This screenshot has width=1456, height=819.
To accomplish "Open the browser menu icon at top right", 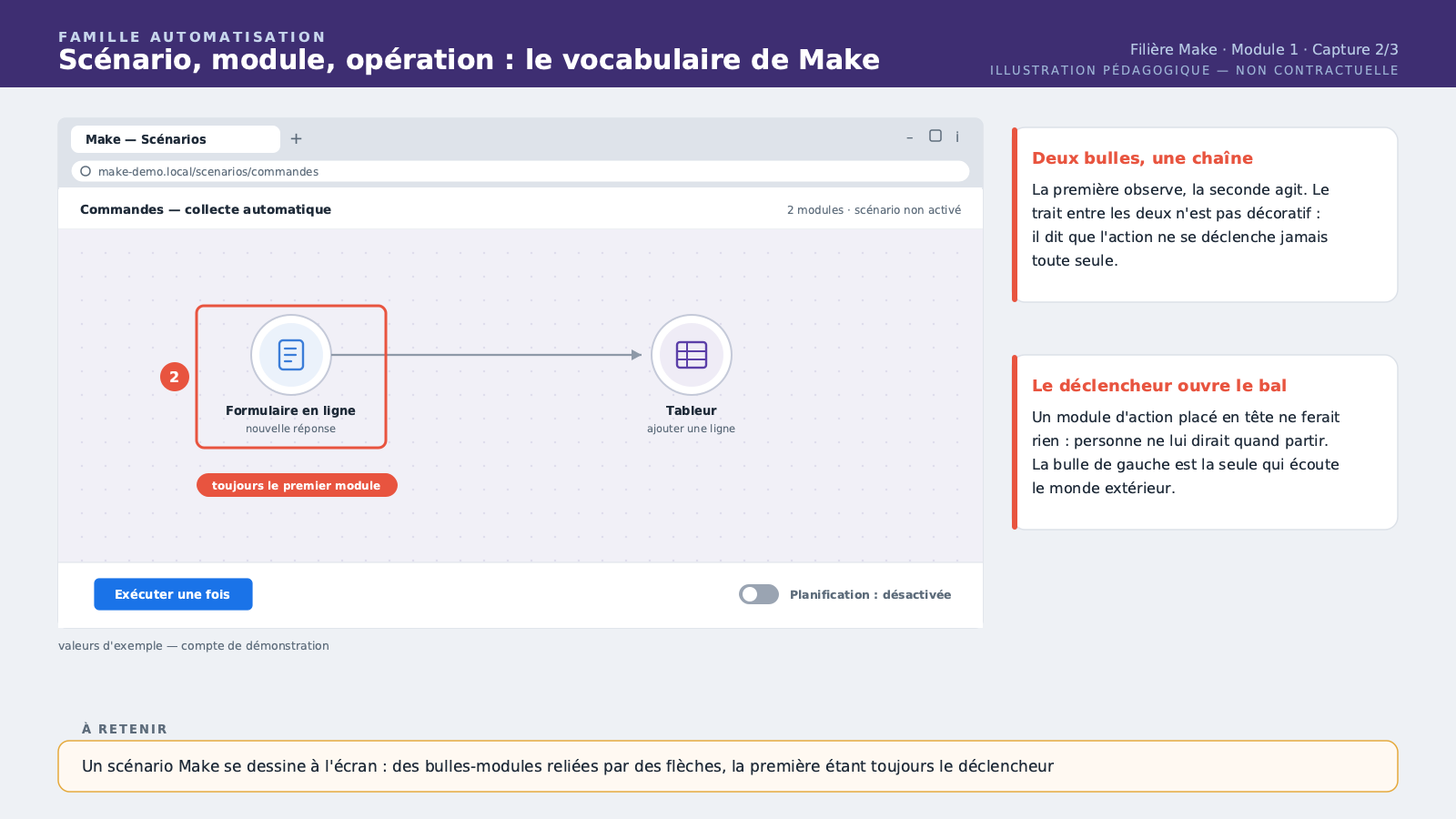I will click(957, 136).
